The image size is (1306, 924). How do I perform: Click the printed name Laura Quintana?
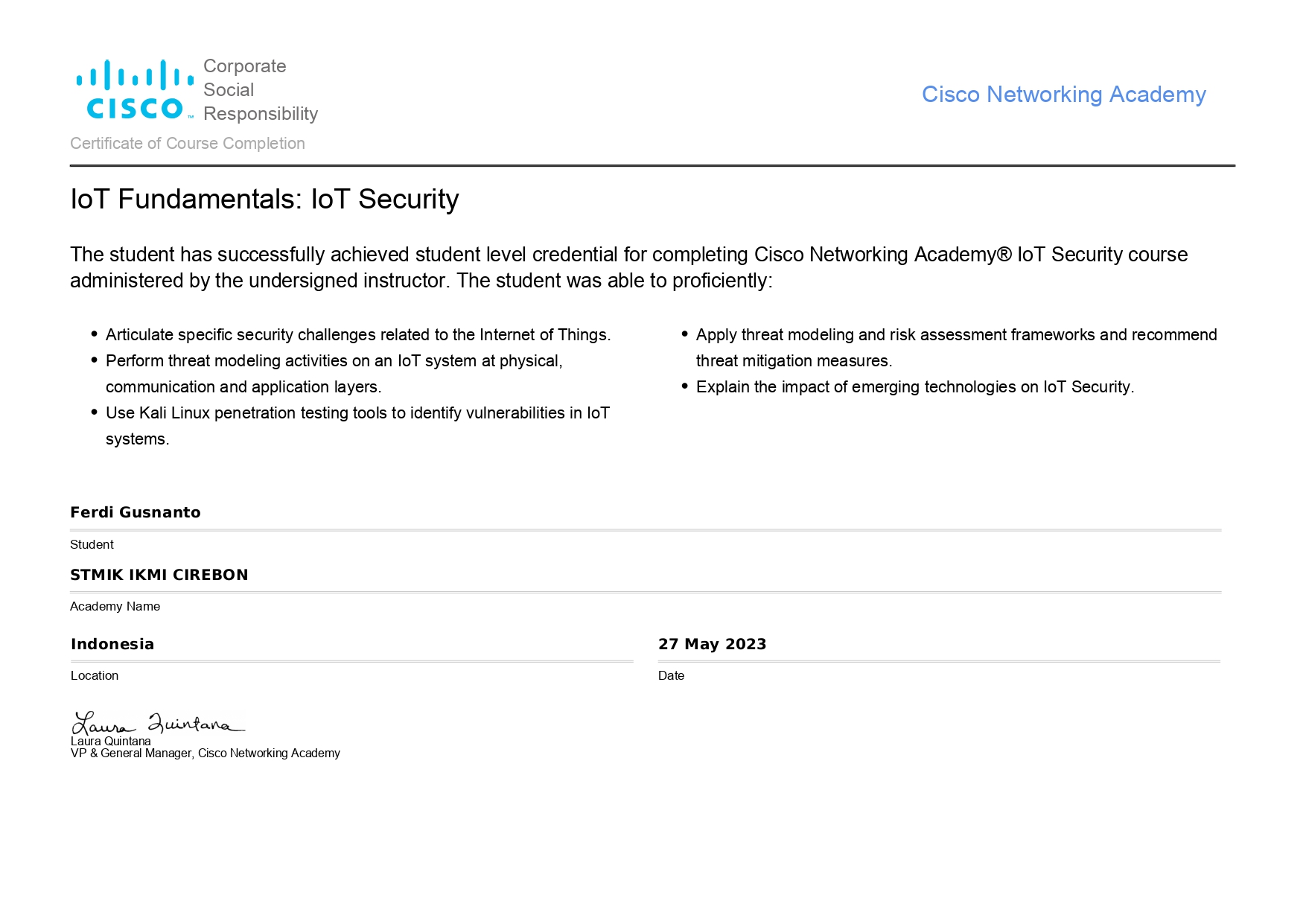tap(111, 742)
